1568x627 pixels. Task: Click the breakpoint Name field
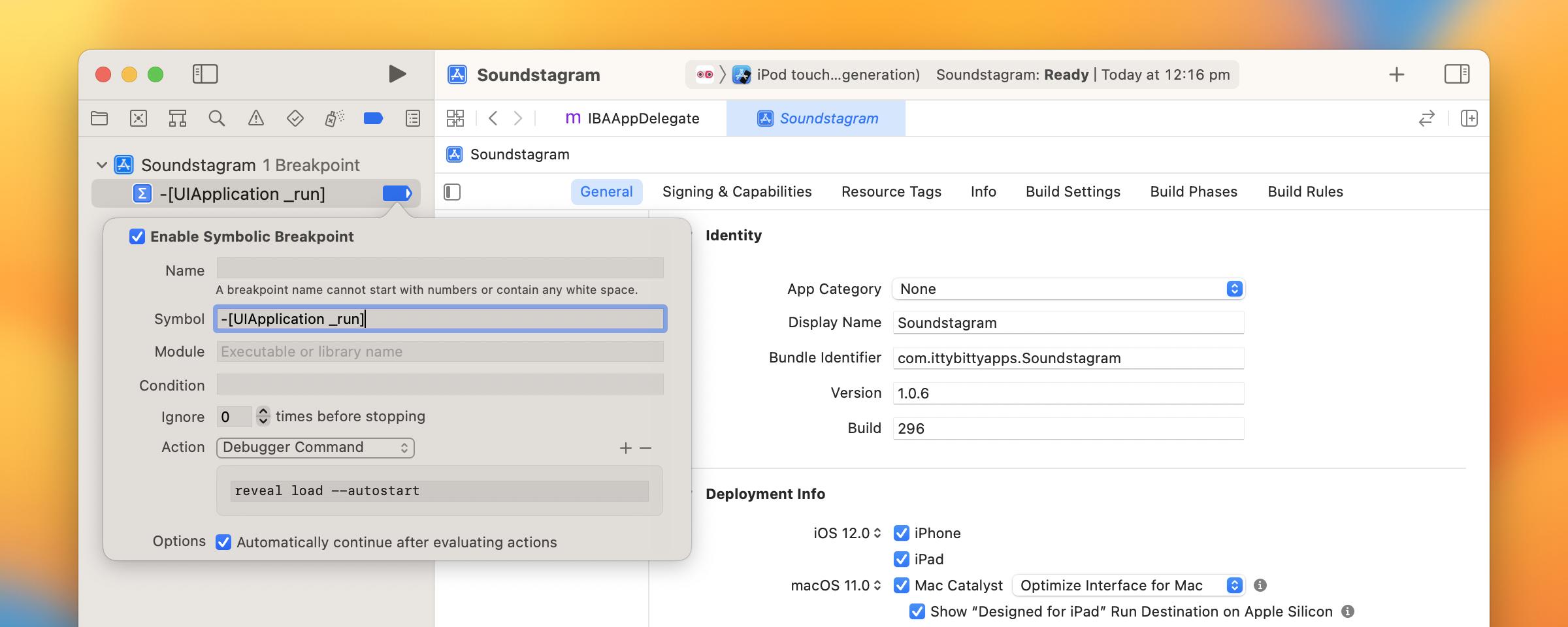point(440,268)
